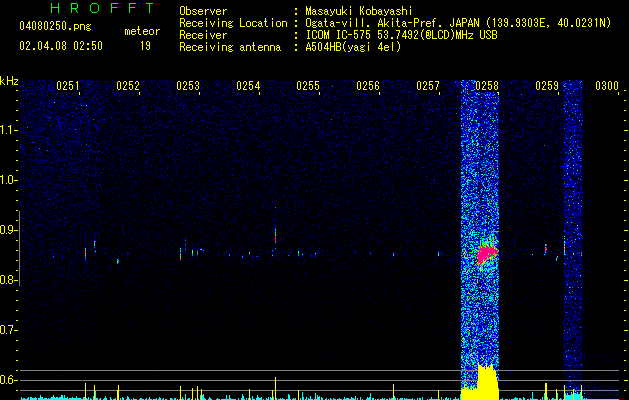This screenshot has width=629, height=400.
Task: Click the 0257 time marker
Action: (x=428, y=86)
